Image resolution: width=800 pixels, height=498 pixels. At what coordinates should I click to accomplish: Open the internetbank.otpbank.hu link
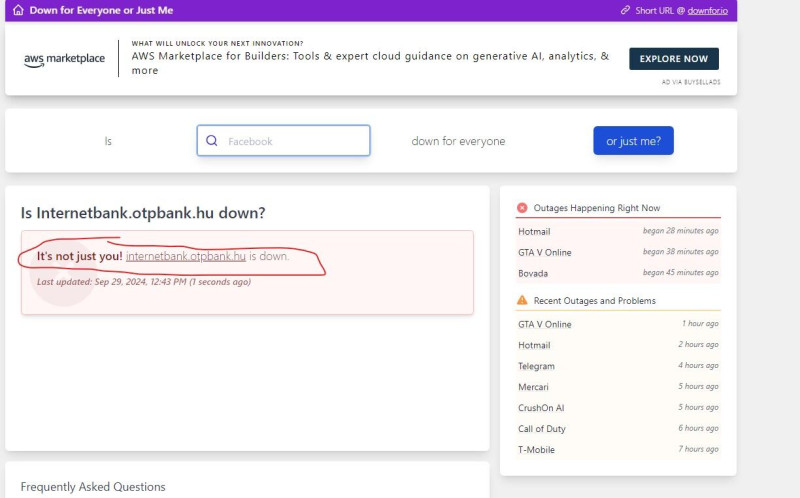click(186, 256)
